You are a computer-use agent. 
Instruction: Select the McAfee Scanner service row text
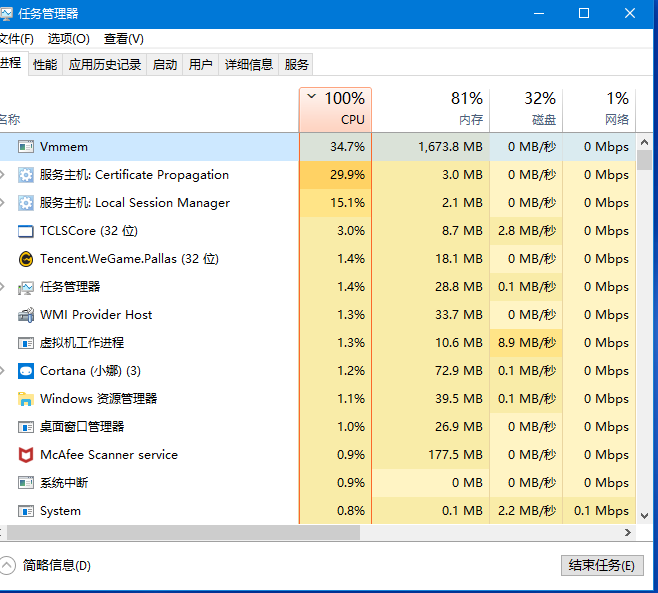109,455
